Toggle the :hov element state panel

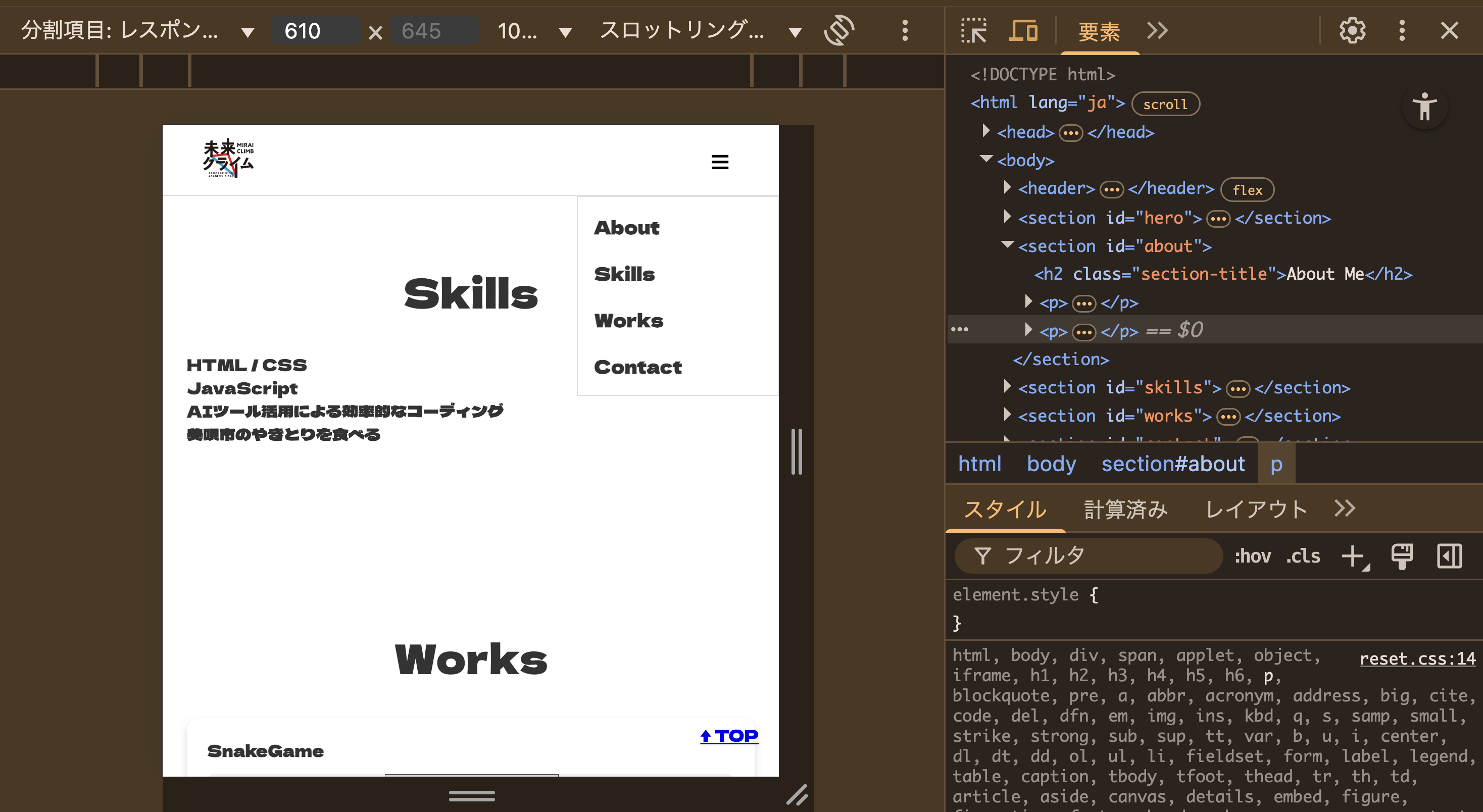click(x=1252, y=556)
